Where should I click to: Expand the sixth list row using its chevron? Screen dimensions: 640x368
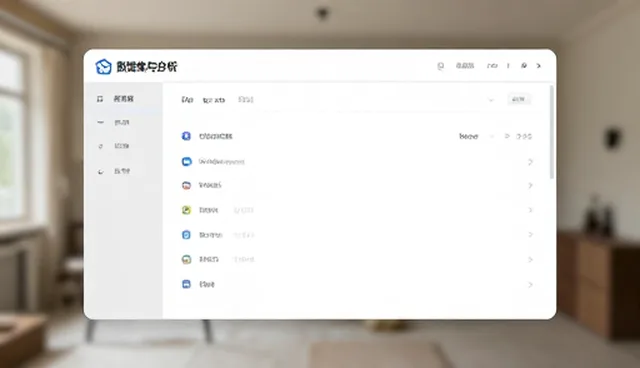click(x=530, y=259)
